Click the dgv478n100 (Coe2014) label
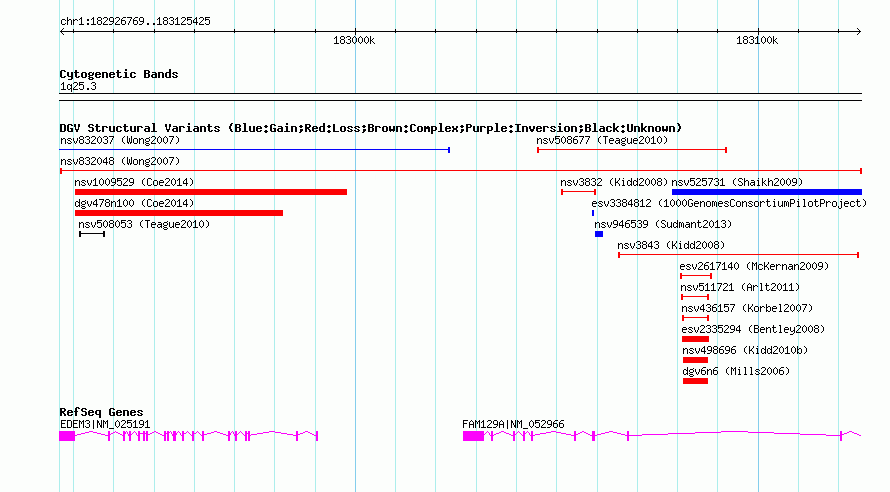Image resolution: width=890 pixels, height=492 pixels. [x=134, y=203]
